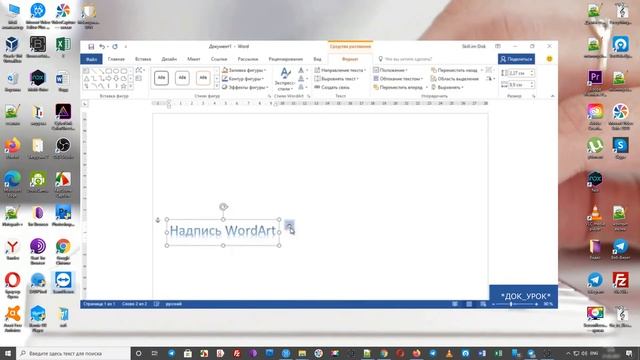The width and height of the screenshot is (640, 360).
Task: Open the Выровнять текст dropdown
Action: [337, 78]
